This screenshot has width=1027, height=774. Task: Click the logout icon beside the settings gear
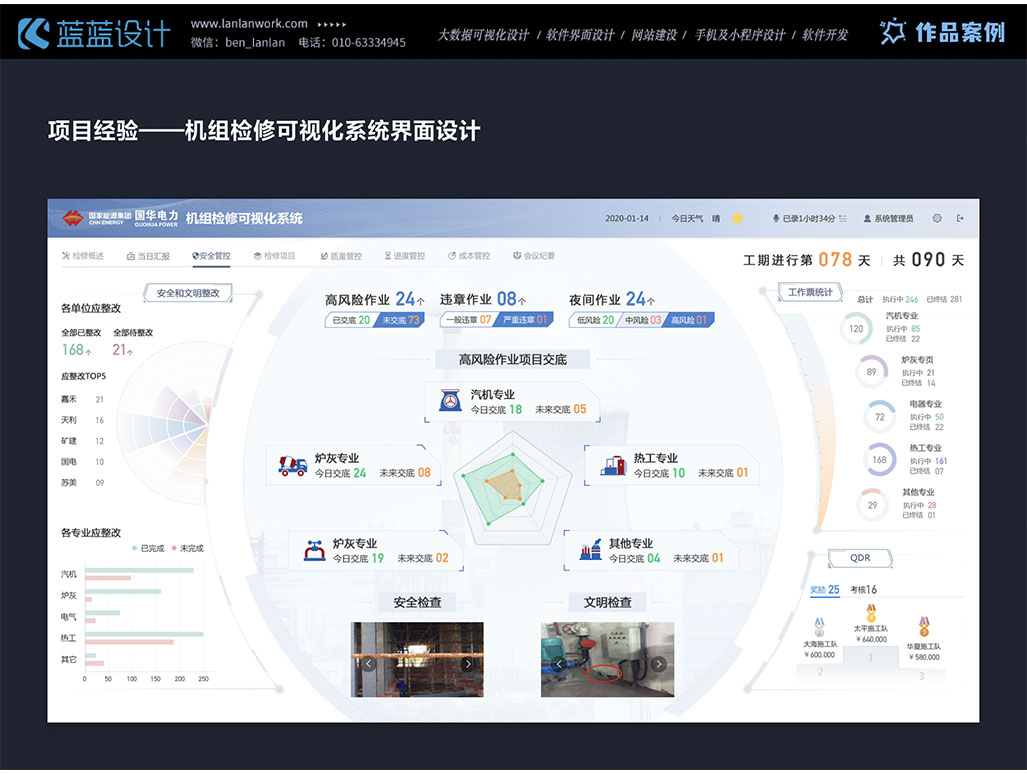960,218
